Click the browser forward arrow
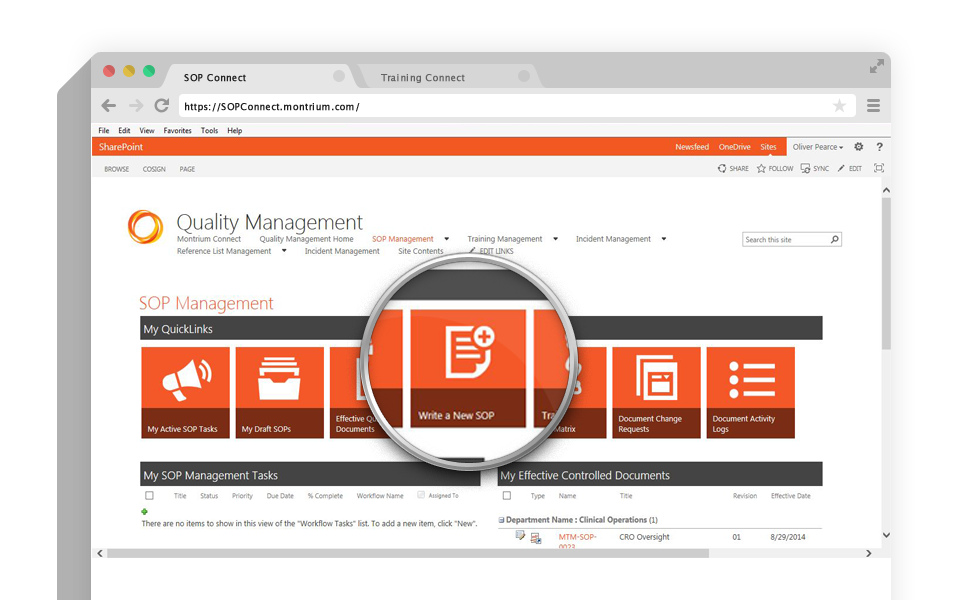960x600 pixels. coord(136,106)
